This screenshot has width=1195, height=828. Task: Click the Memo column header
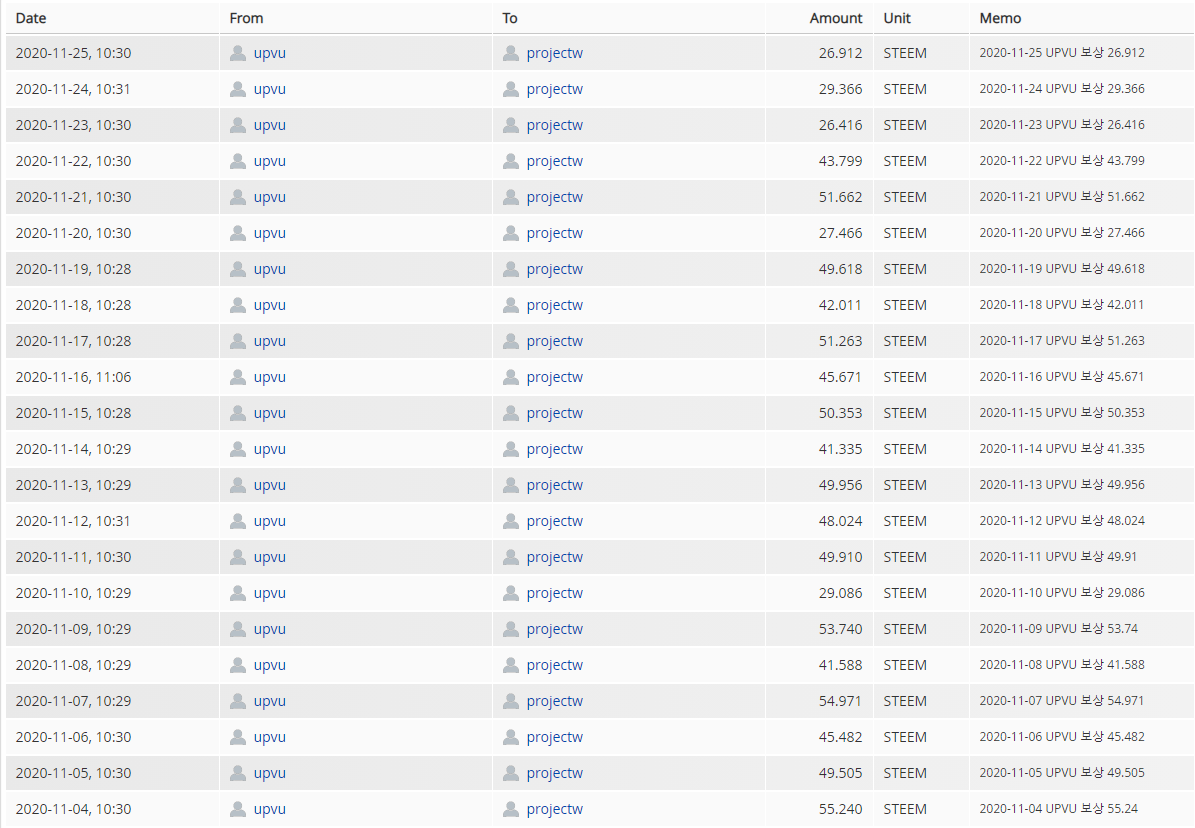(1000, 18)
